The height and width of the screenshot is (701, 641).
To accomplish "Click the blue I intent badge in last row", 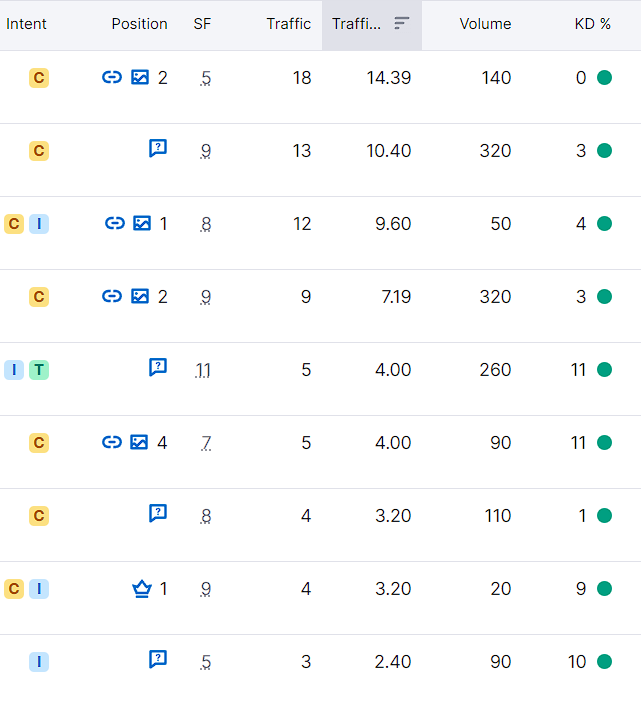I will [39, 662].
